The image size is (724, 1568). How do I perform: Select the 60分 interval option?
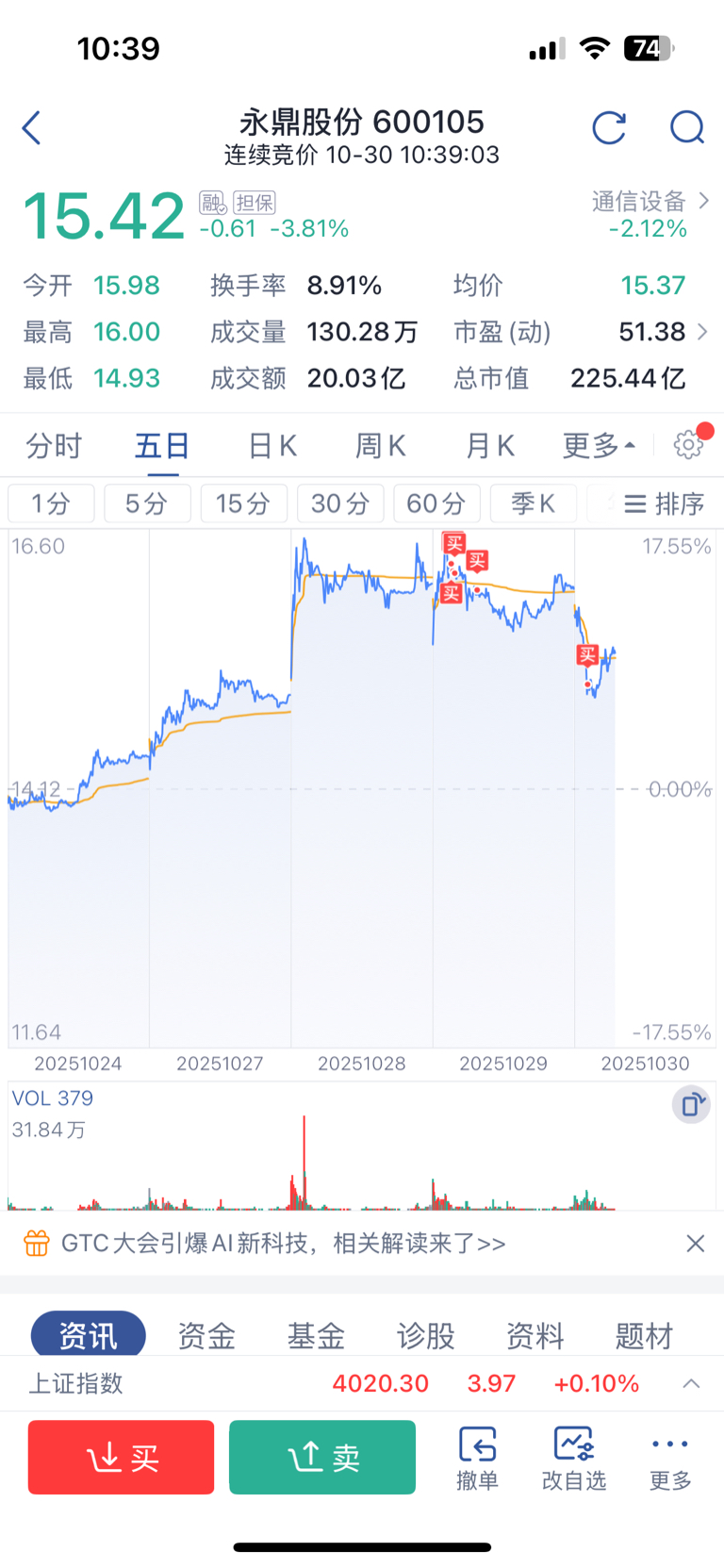click(436, 503)
